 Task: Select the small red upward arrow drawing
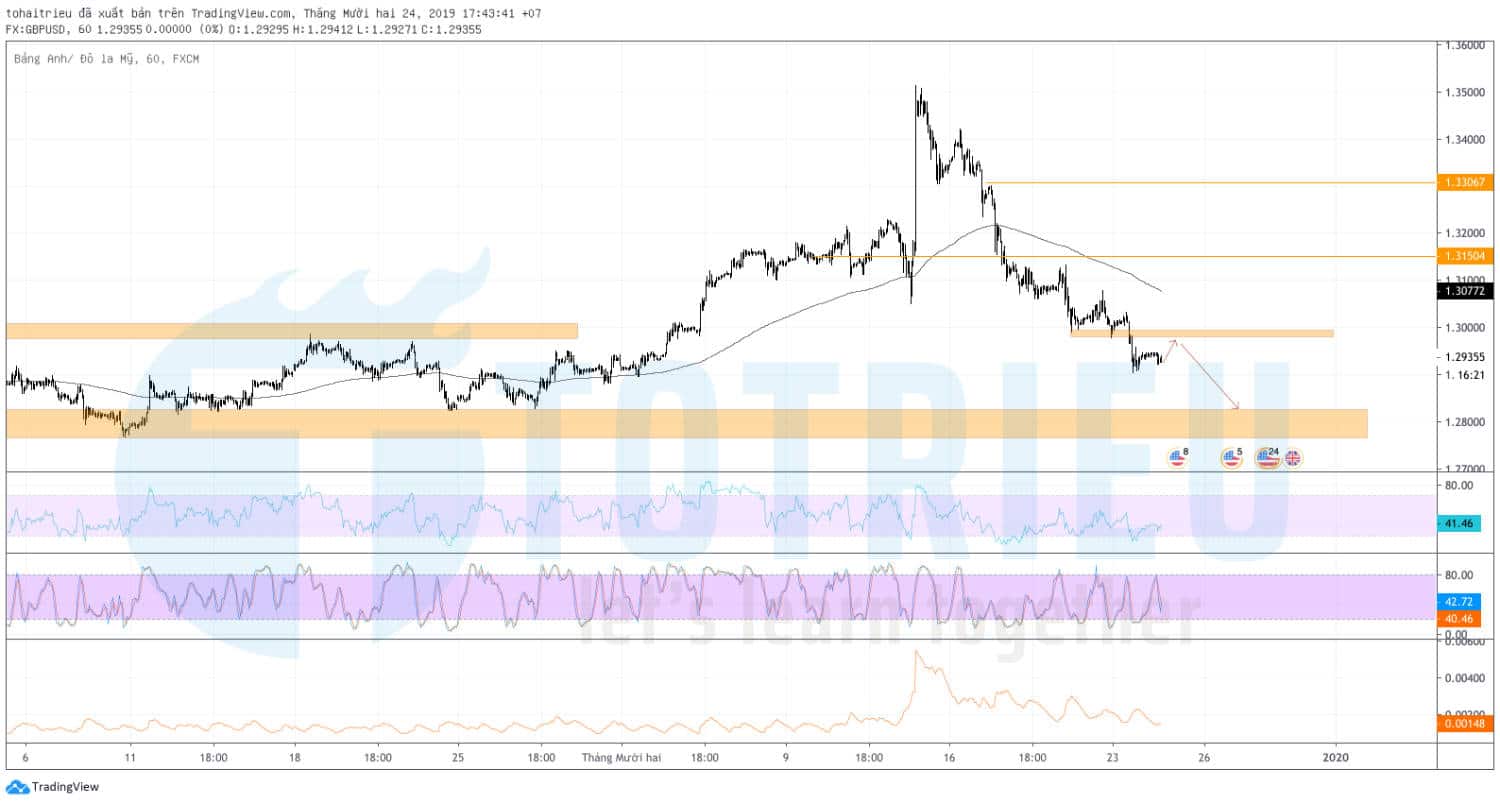point(1169,350)
